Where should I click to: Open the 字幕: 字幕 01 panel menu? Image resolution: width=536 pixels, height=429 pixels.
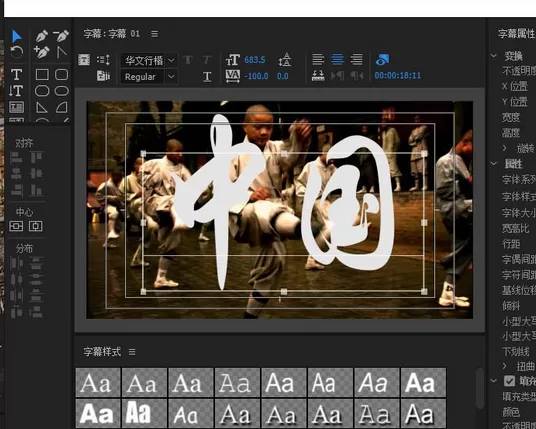[x=155, y=34]
